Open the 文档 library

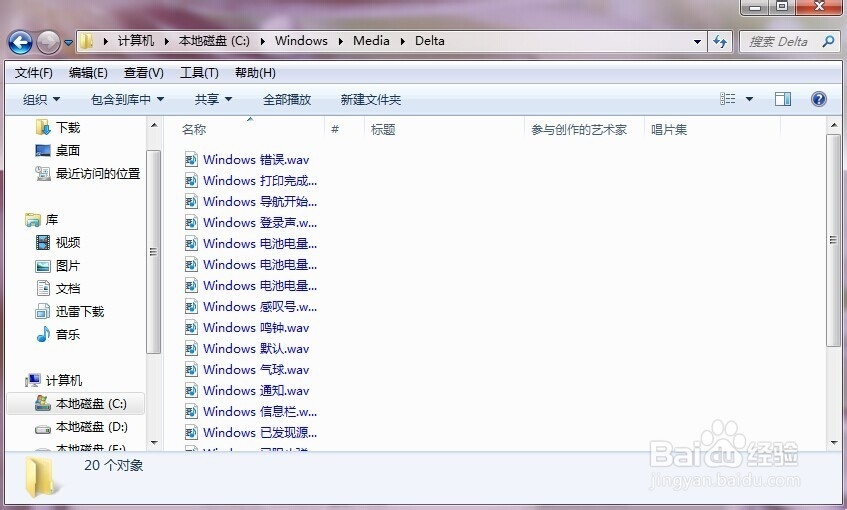(58, 288)
